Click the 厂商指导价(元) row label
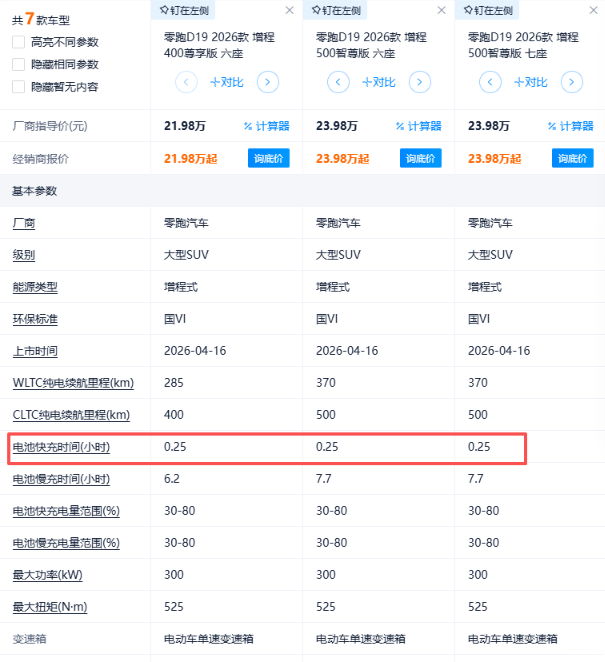The width and height of the screenshot is (605, 662). tap(50, 126)
